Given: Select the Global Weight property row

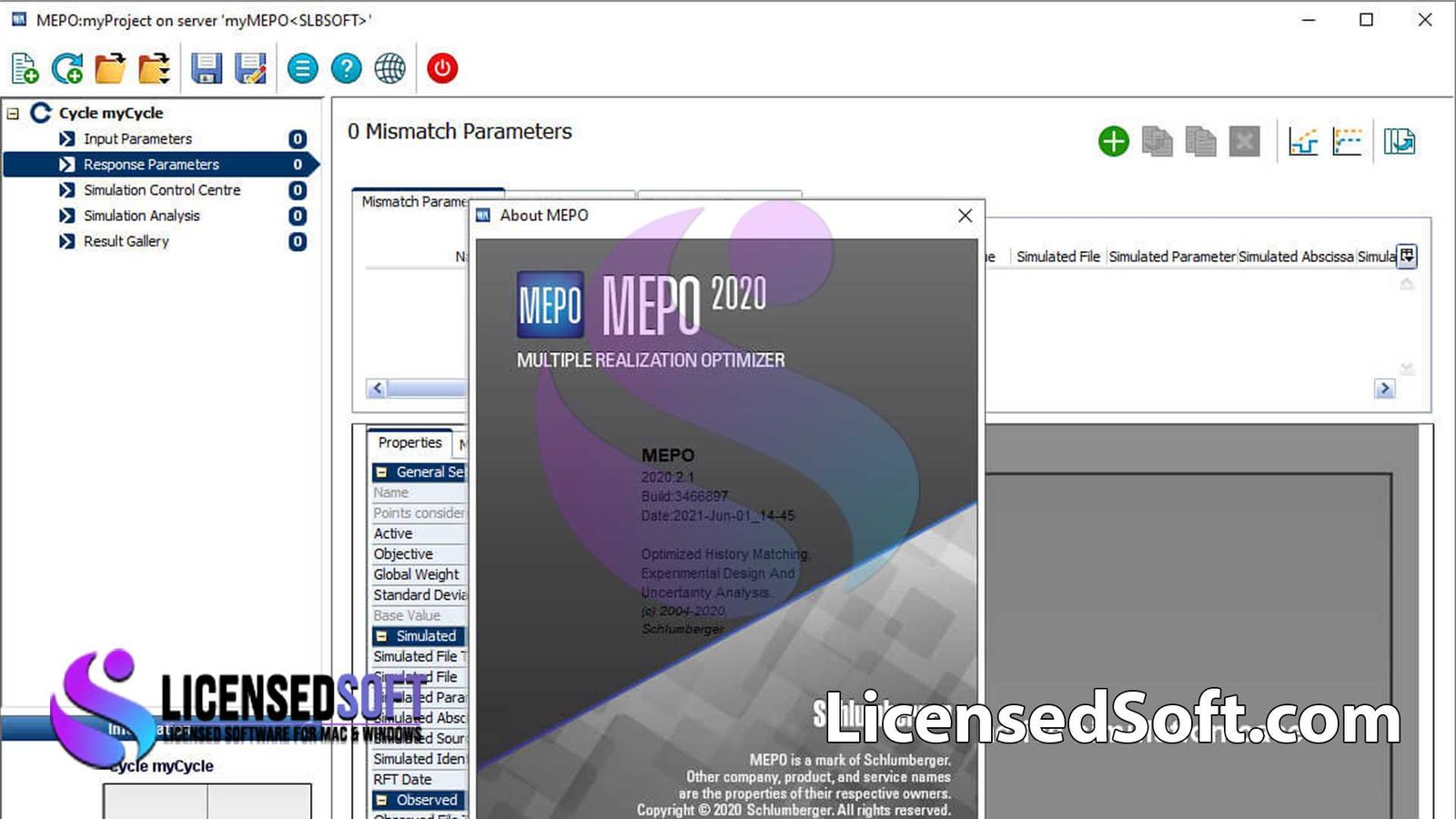Looking at the screenshot, I should (420, 574).
